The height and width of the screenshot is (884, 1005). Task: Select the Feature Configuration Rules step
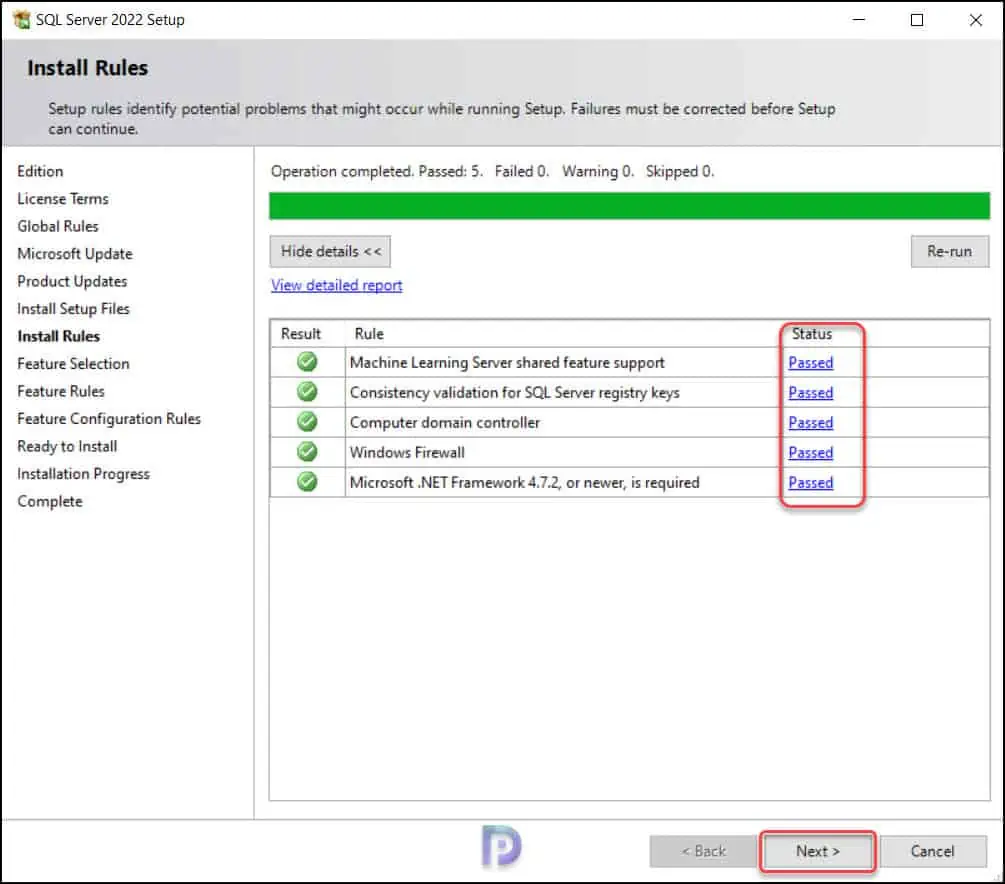[x=109, y=419]
